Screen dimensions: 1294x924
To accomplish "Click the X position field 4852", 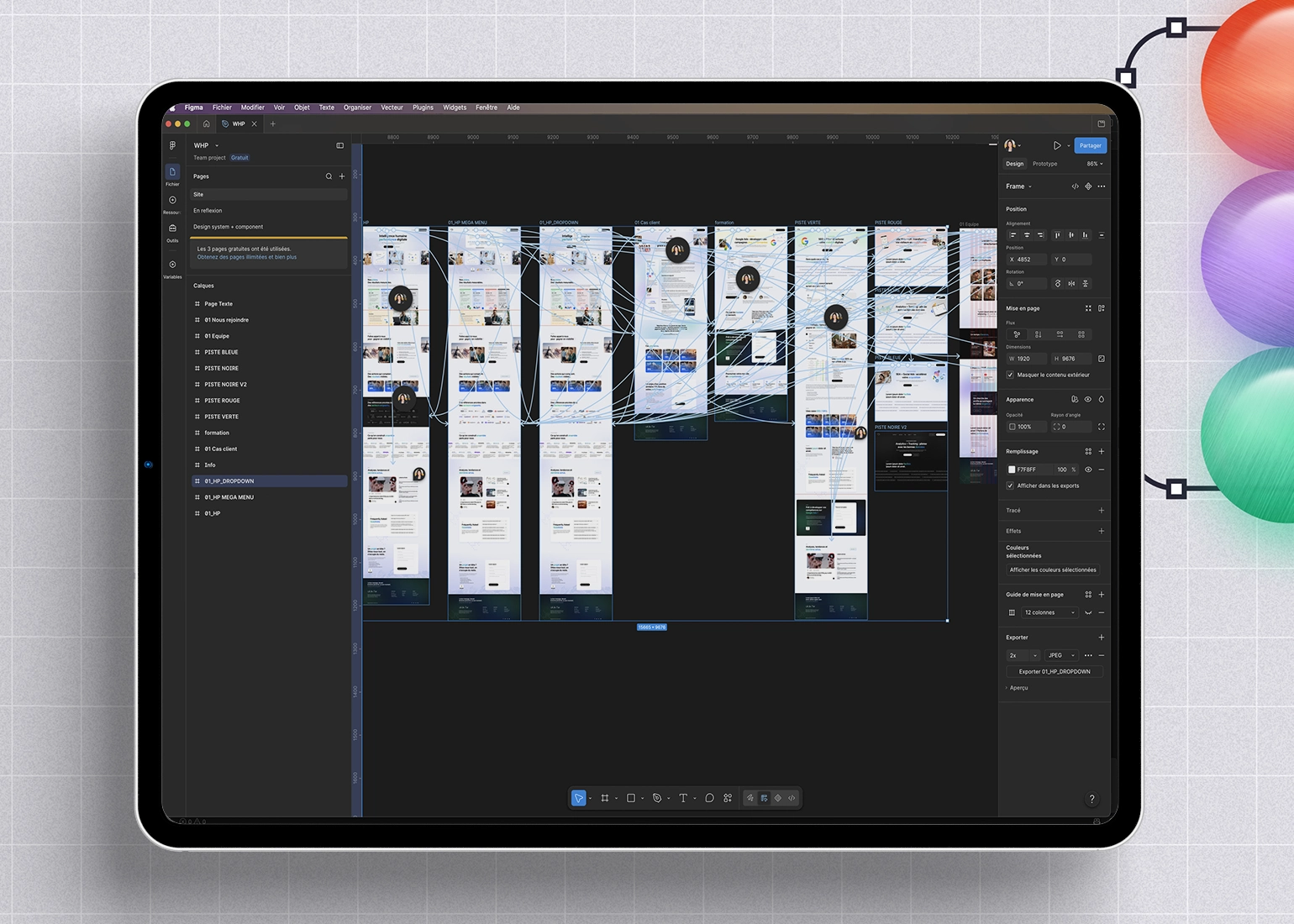I will (x=1027, y=260).
